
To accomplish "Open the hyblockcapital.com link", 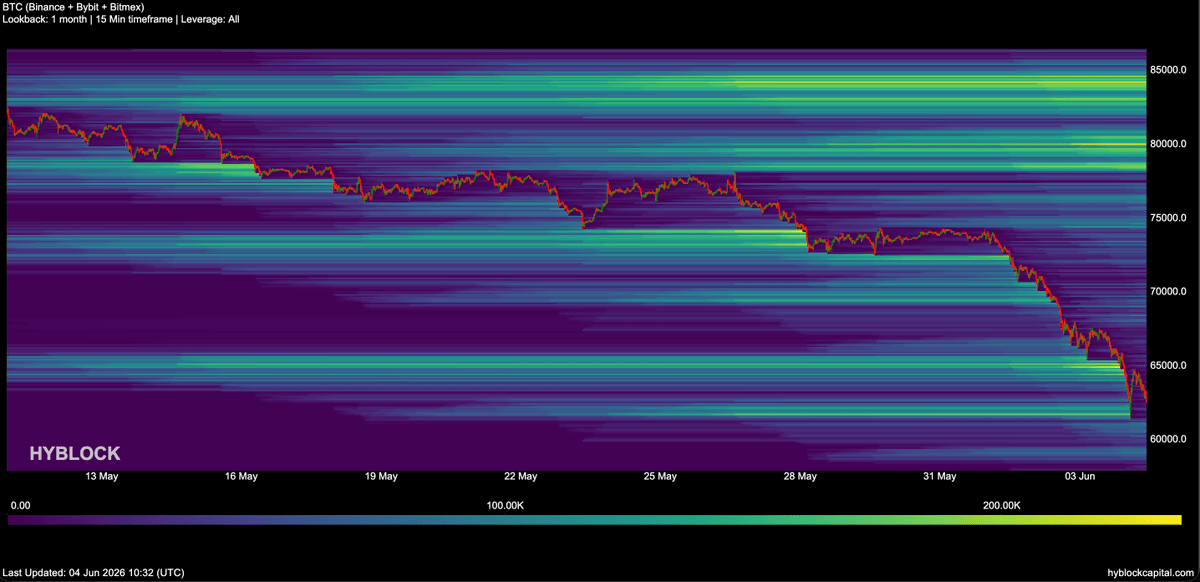I will pyautogui.click(x=1151, y=573).
